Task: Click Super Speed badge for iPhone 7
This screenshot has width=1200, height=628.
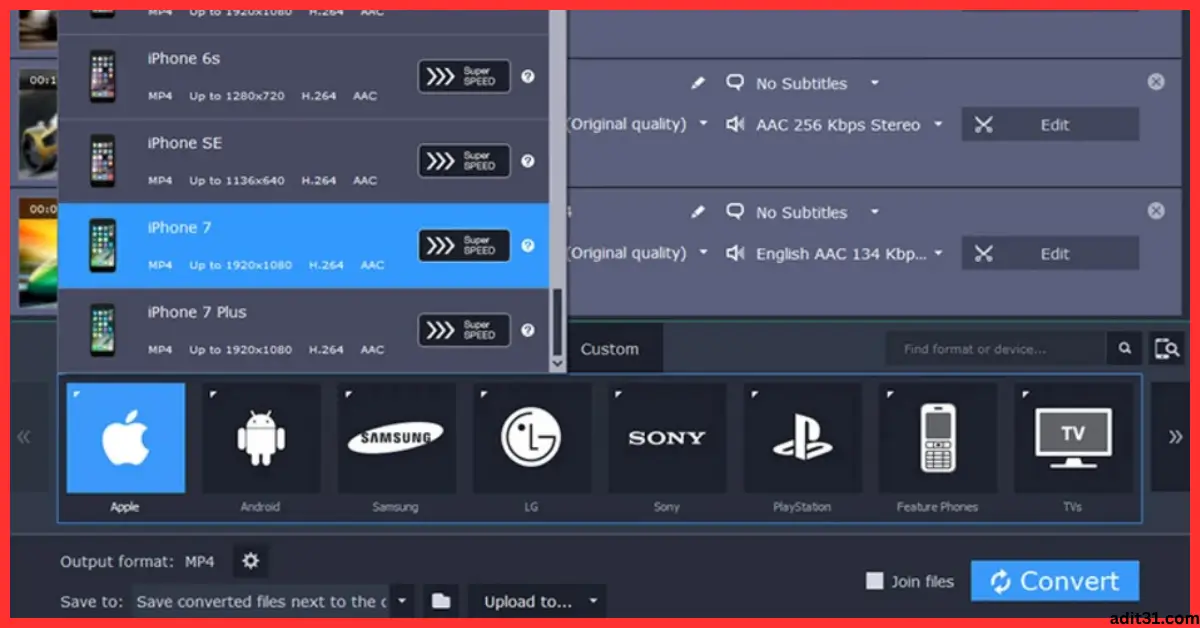Action: coord(464,245)
